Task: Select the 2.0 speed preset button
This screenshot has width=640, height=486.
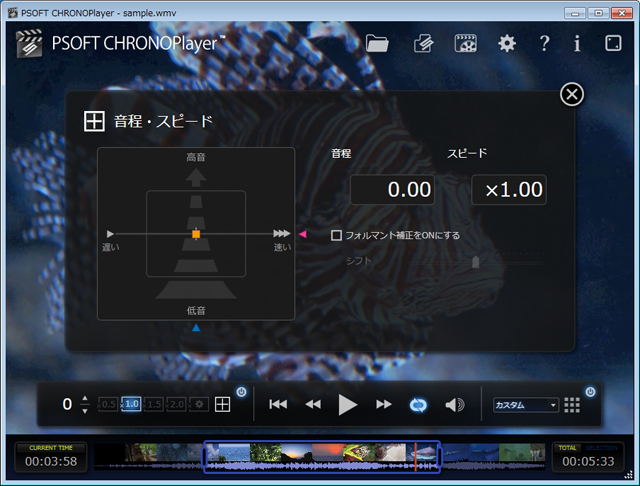Action: point(176,404)
